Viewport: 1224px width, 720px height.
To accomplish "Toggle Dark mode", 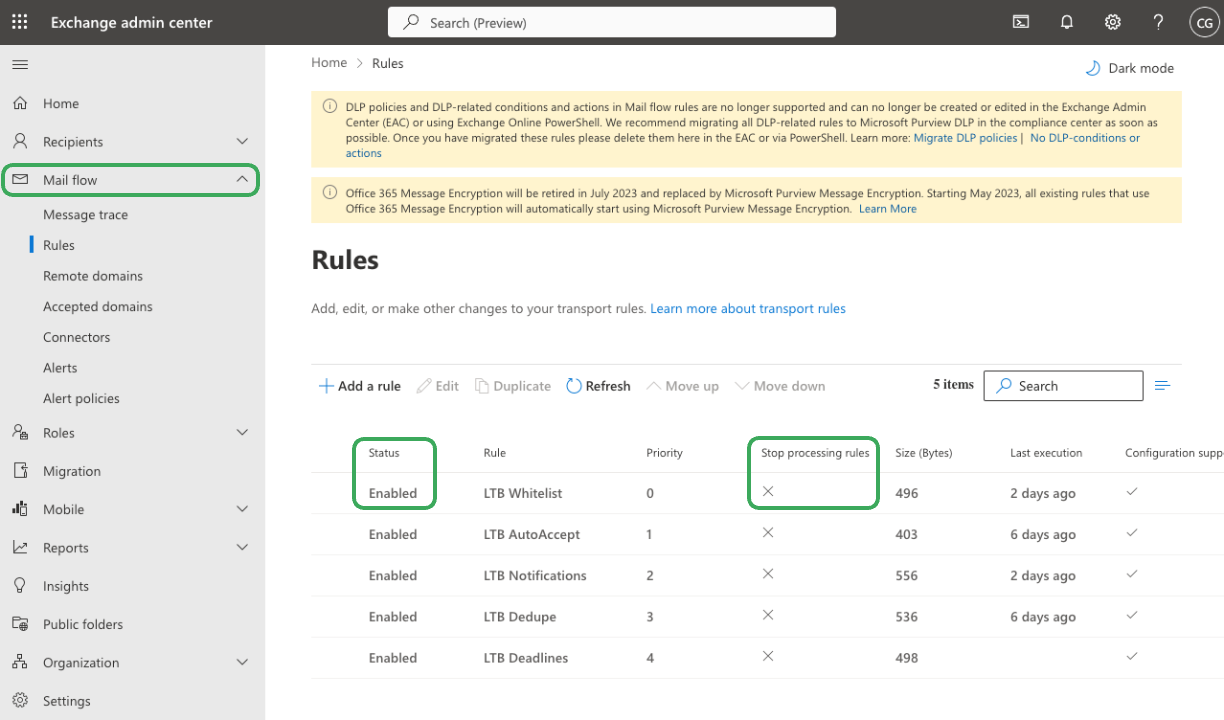I will (1129, 68).
